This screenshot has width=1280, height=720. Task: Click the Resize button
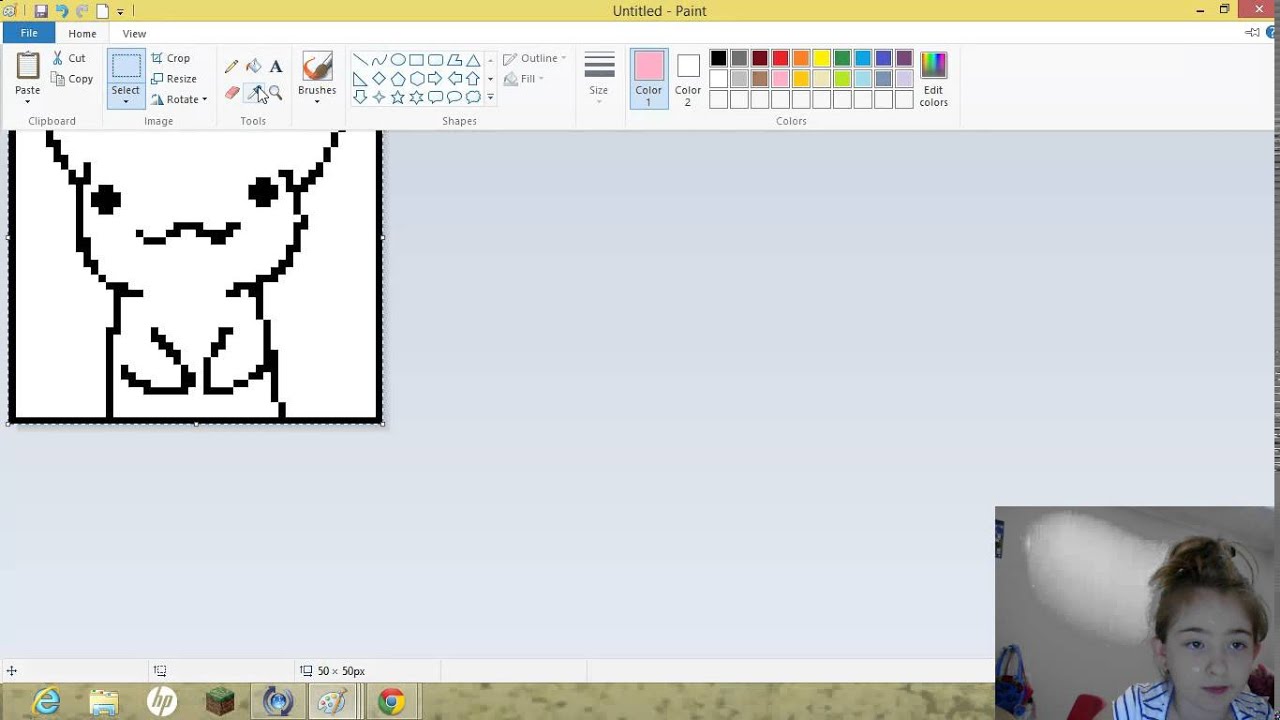pos(174,79)
